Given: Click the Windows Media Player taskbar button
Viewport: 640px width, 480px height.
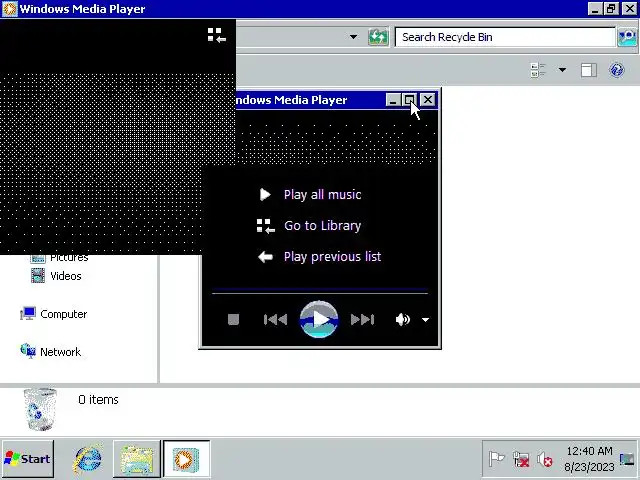Looking at the screenshot, I should pyautogui.click(x=187, y=459).
